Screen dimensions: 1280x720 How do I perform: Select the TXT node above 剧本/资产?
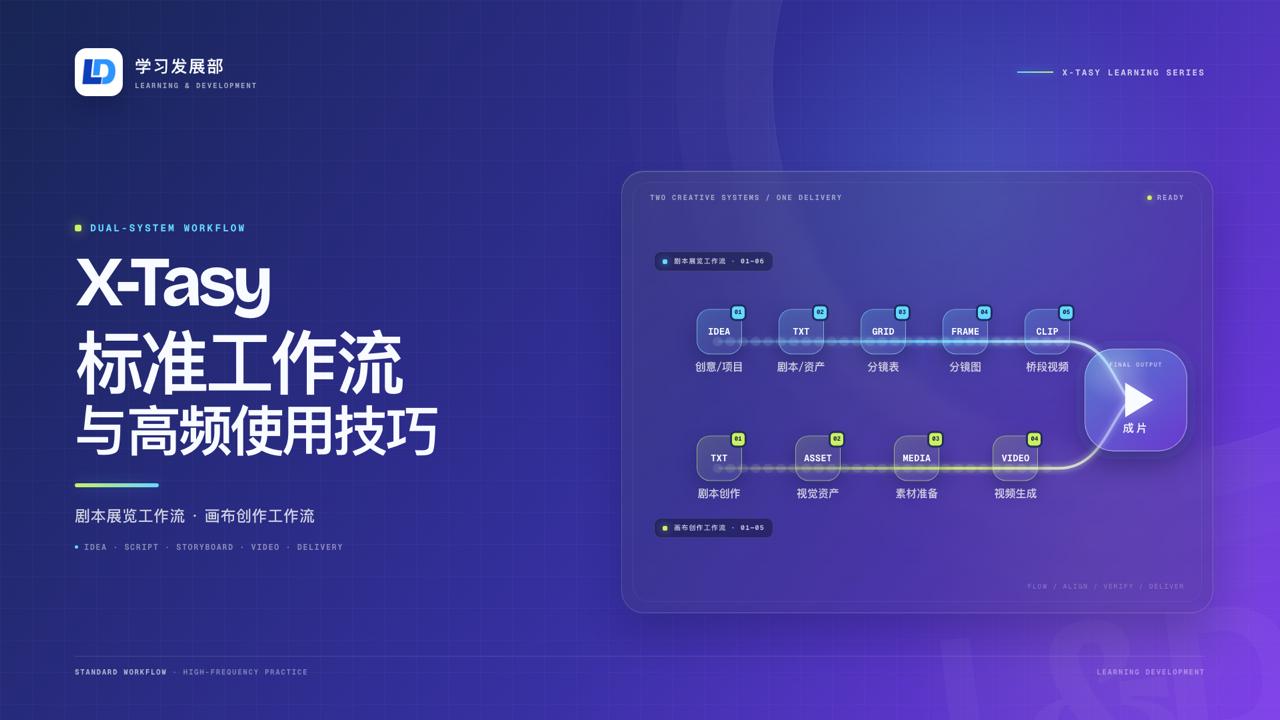801,331
